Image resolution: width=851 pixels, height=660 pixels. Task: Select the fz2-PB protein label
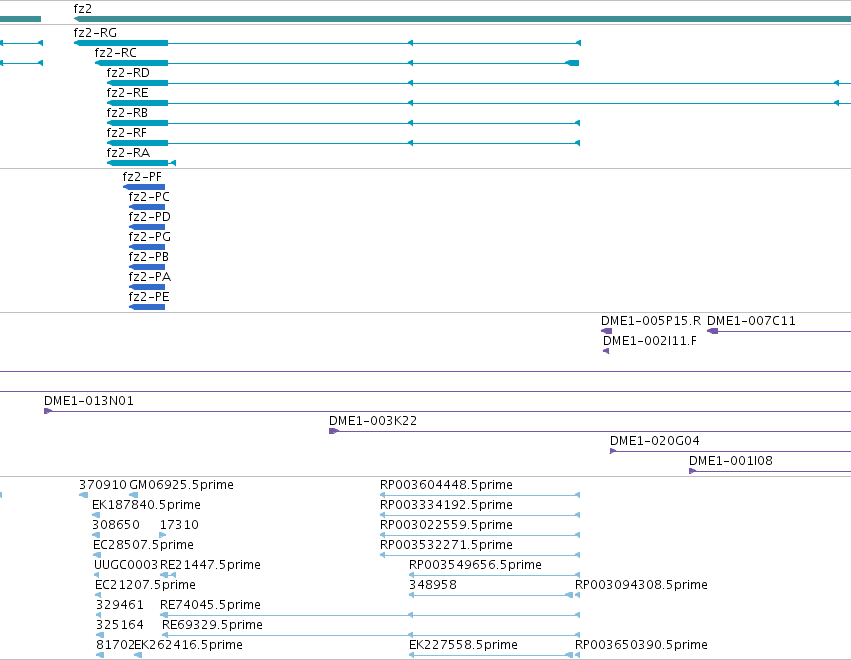tap(149, 257)
